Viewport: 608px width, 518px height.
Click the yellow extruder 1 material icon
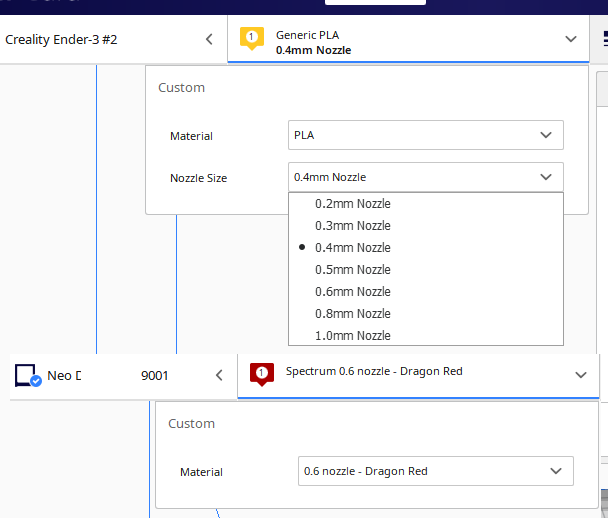click(x=252, y=38)
